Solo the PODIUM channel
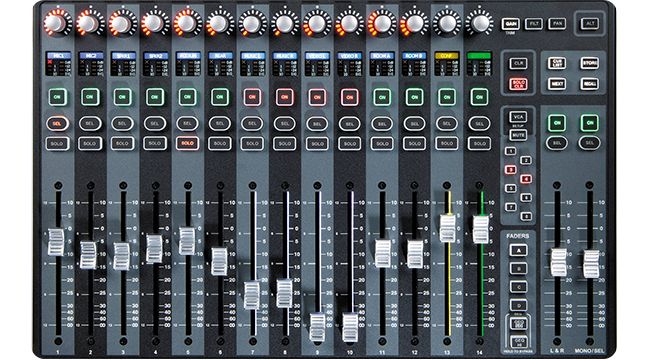 click(187, 144)
